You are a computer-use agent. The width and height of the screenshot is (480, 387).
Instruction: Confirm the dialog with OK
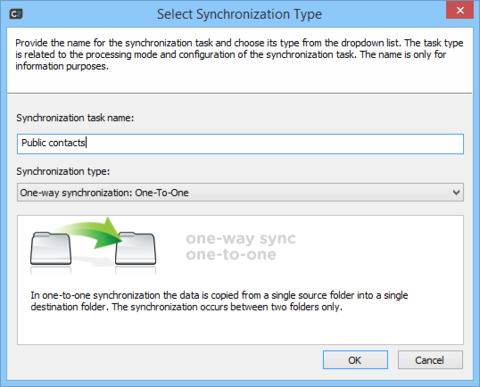point(355,360)
